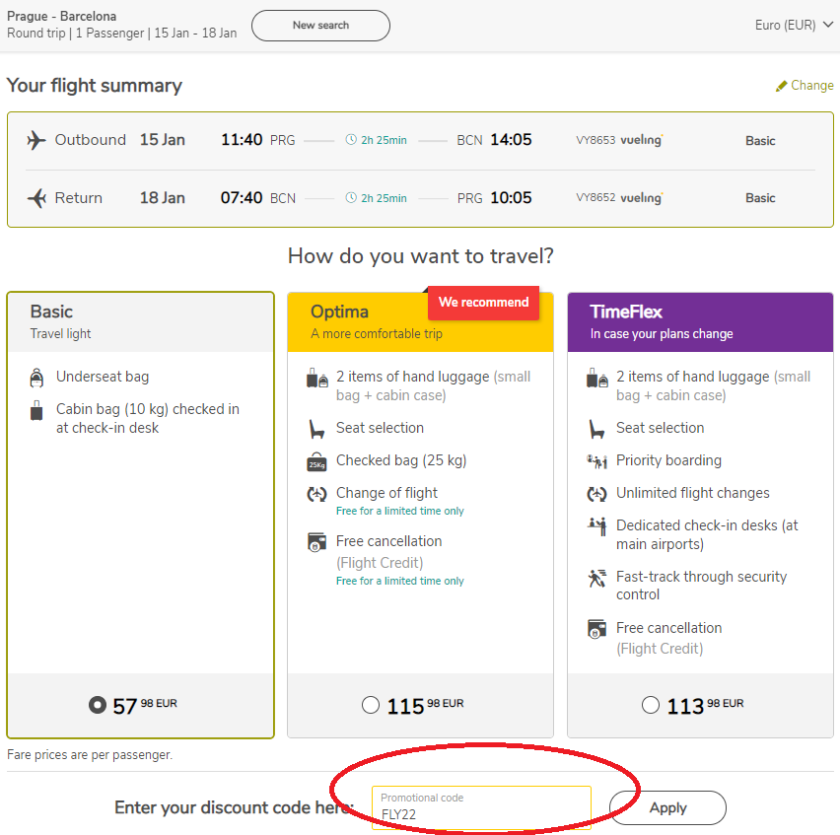Apply the promotional code

[668, 808]
